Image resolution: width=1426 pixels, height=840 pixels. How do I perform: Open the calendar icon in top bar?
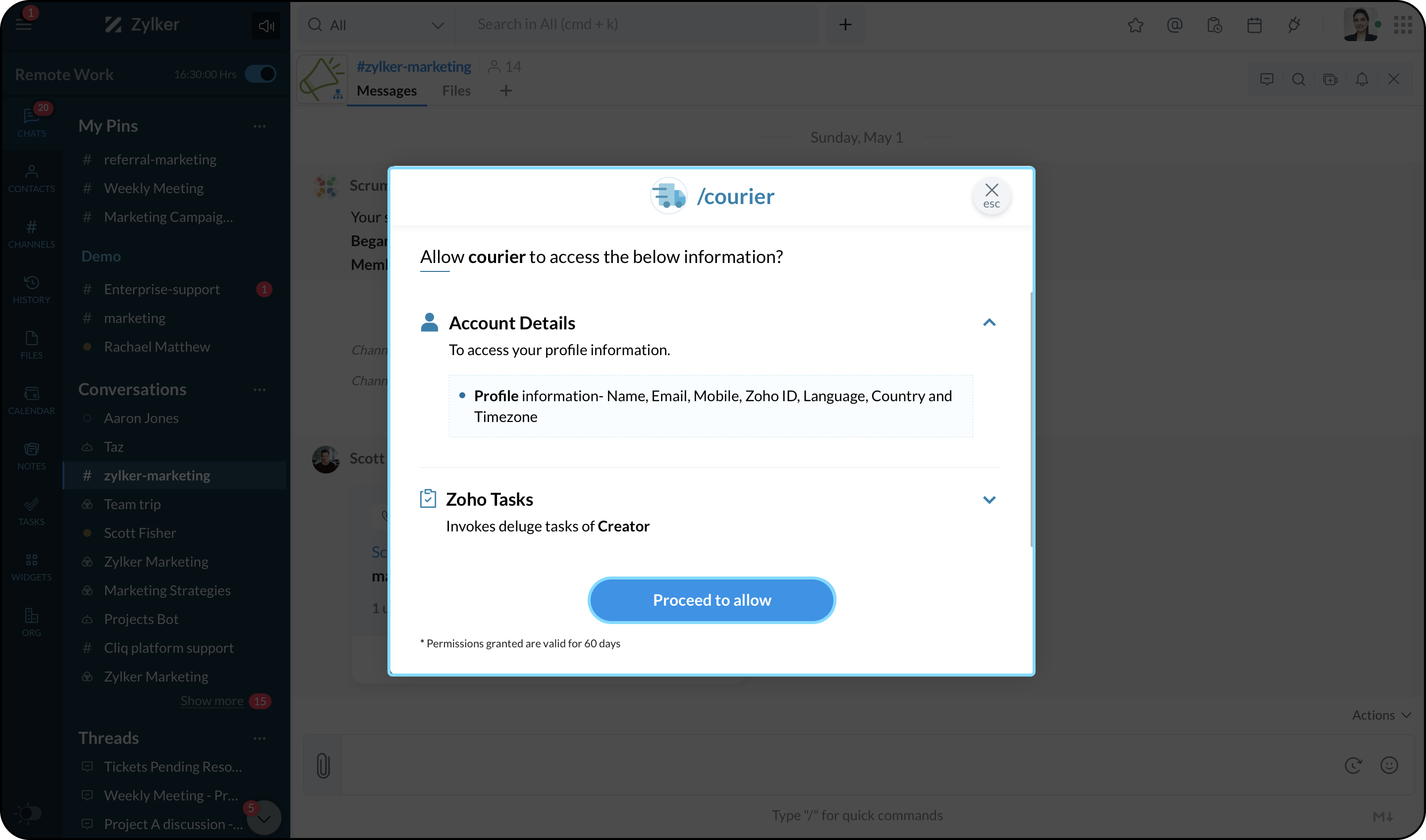pyautogui.click(x=1254, y=25)
